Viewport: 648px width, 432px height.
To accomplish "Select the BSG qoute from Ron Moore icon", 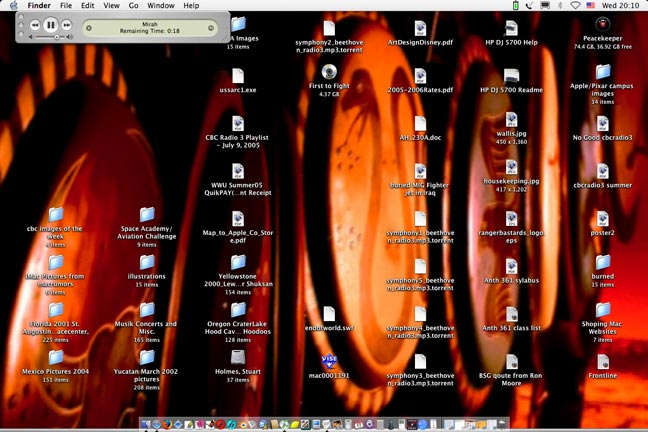I will 511,362.
